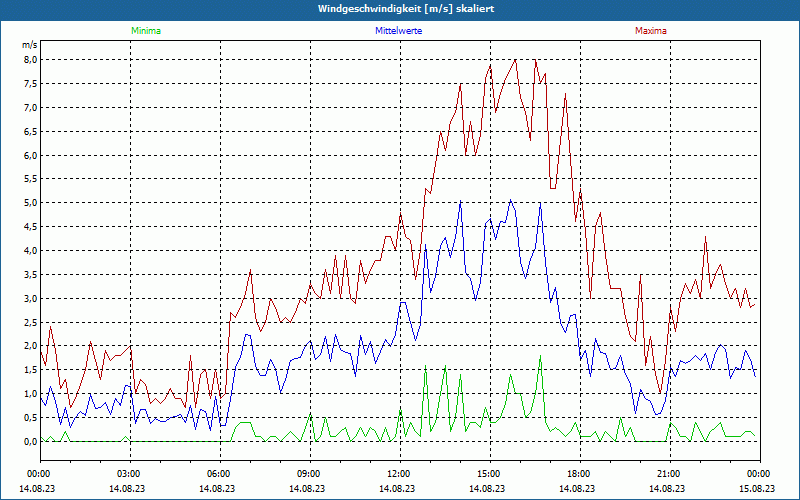Click the 15.08.23 date label
The image size is (800, 500).
pos(758,489)
